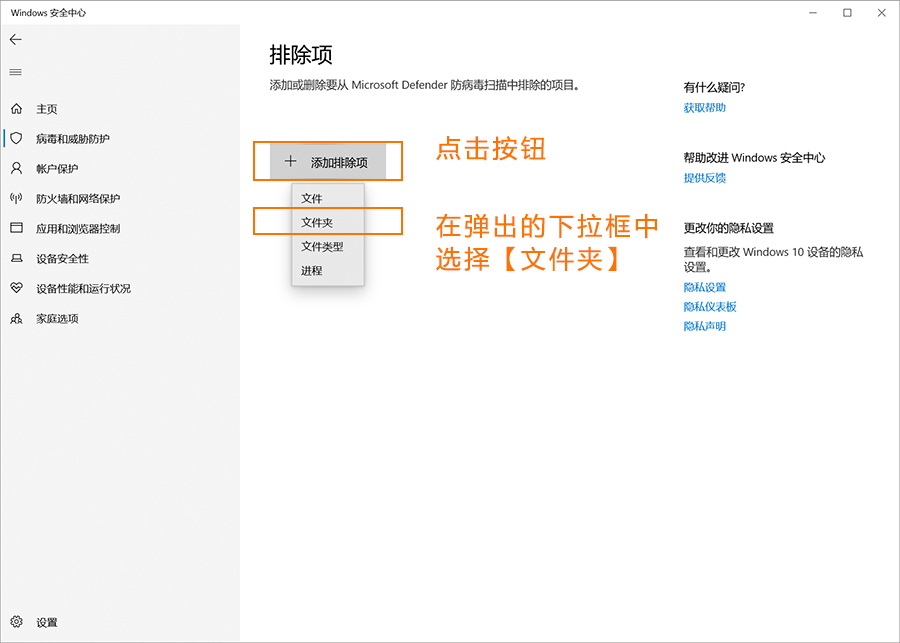
Task: Click the heart icon for 设备性能和运行状况
Action: click(x=17, y=288)
